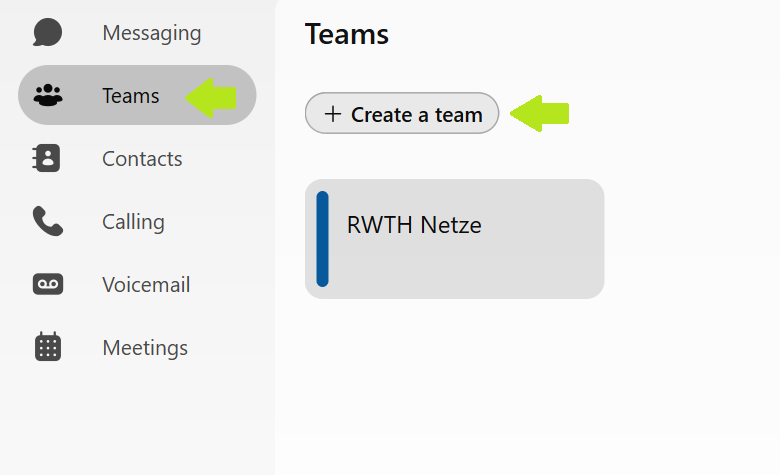Click green arrow beside Create a team
The width and height of the screenshot is (780, 475).
tap(540, 113)
